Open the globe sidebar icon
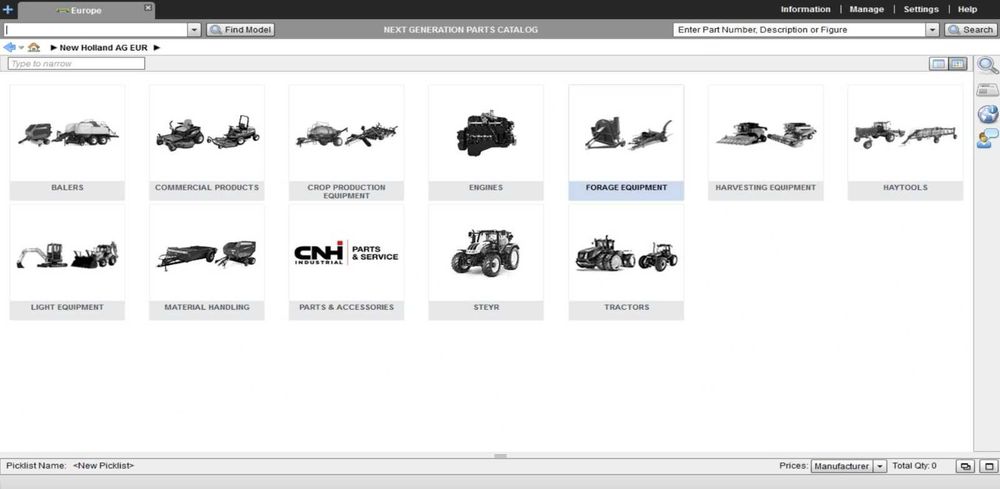This screenshot has height=489, width=1000. pyautogui.click(x=987, y=114)
